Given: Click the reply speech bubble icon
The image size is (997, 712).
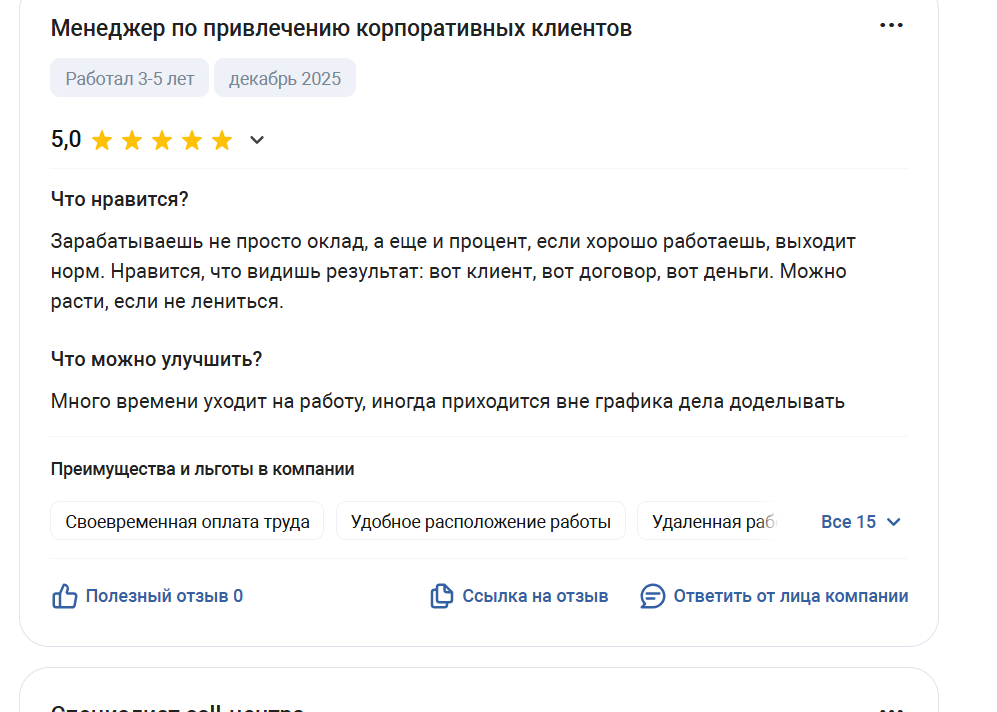Looking at the screenshot, I should pos(652,597).
